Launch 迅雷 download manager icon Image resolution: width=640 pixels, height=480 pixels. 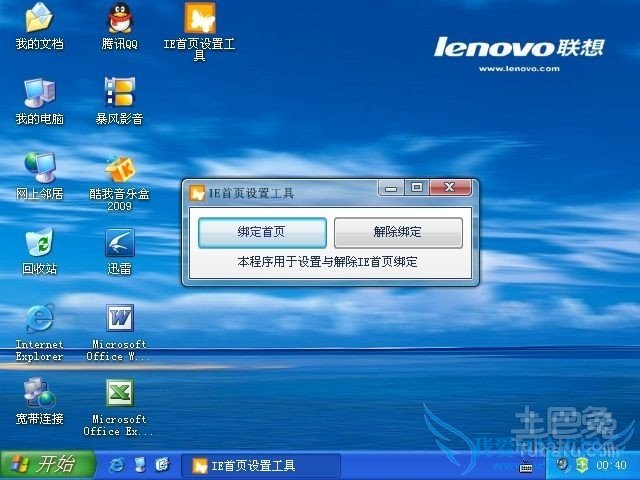[x=119, y=251]
